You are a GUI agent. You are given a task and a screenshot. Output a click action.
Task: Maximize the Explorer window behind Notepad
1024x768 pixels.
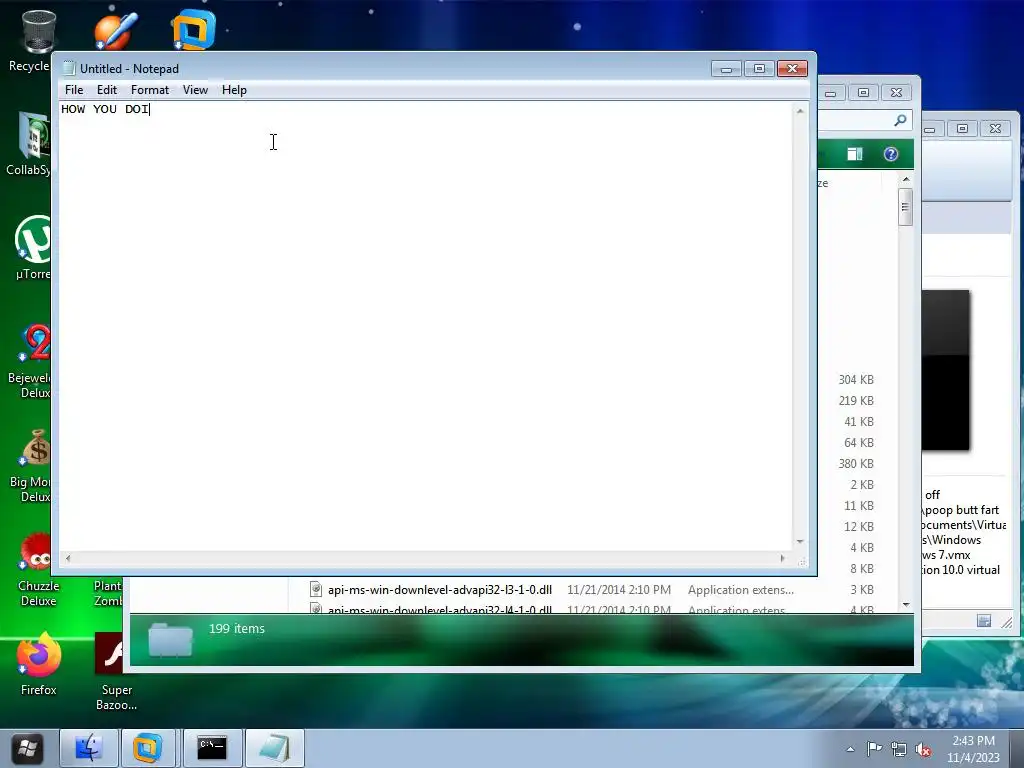coord(863,93)
